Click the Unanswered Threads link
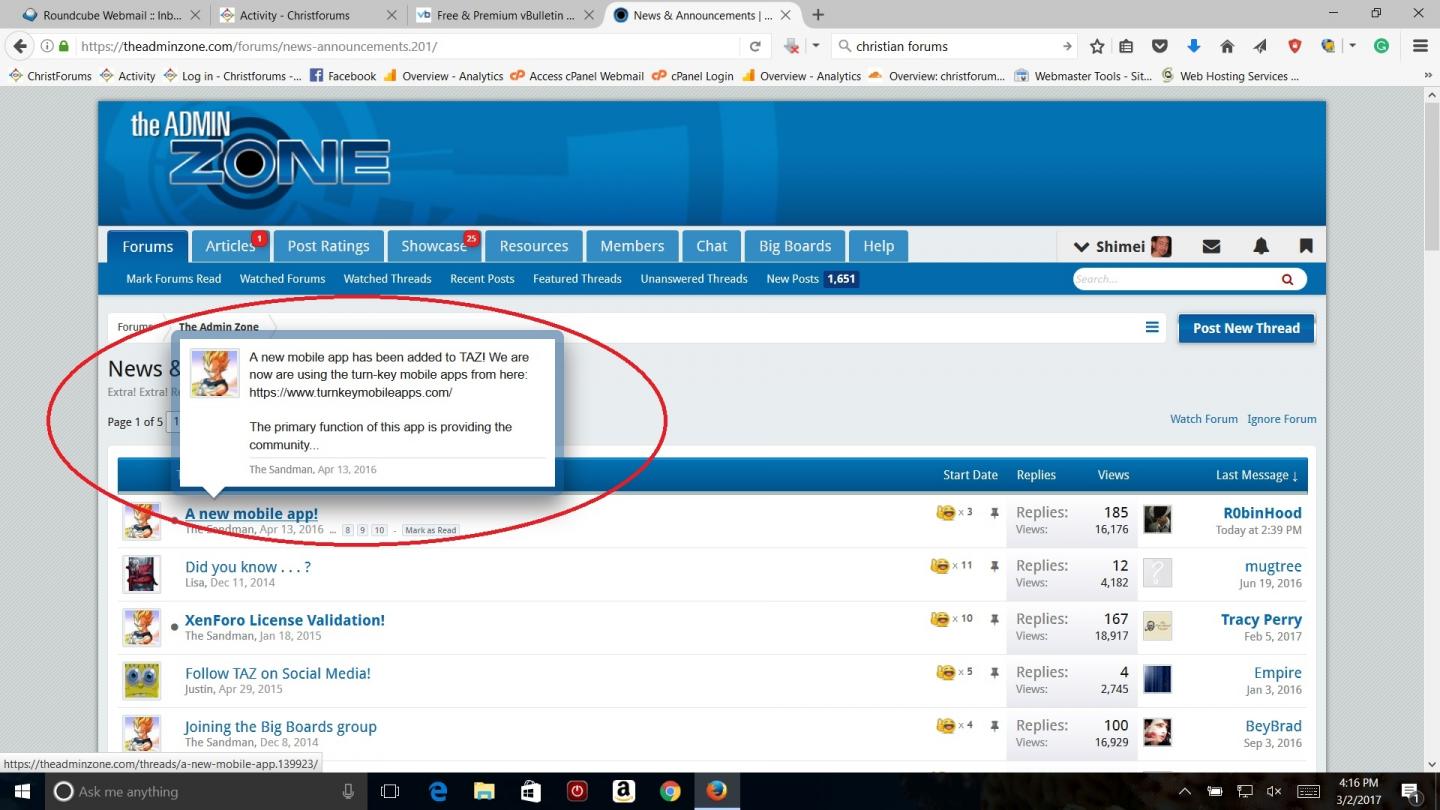The width and height of the screenshot is (1440, 810). [x=694, y=279]
